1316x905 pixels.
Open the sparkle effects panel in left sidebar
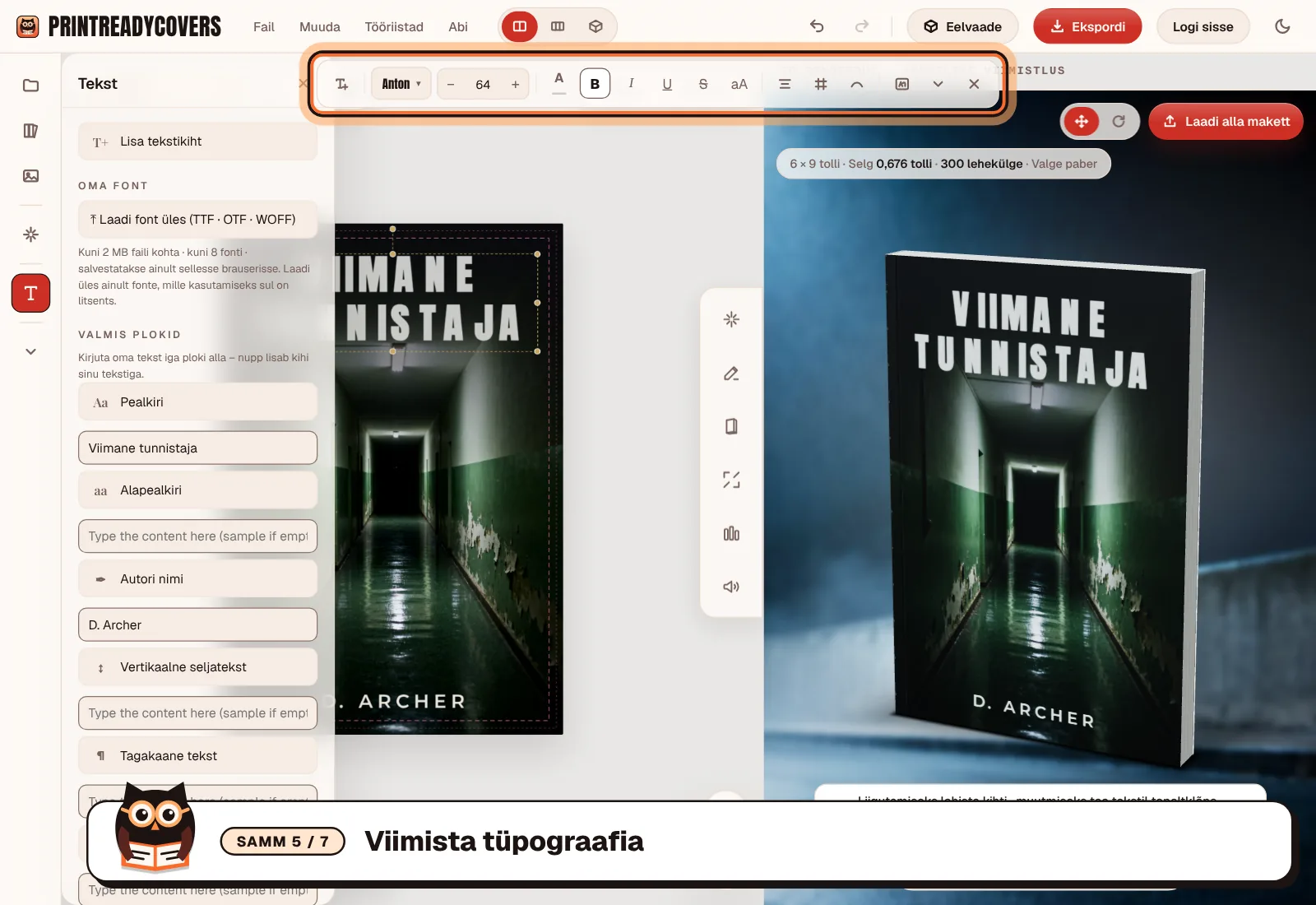coord(30,234)
